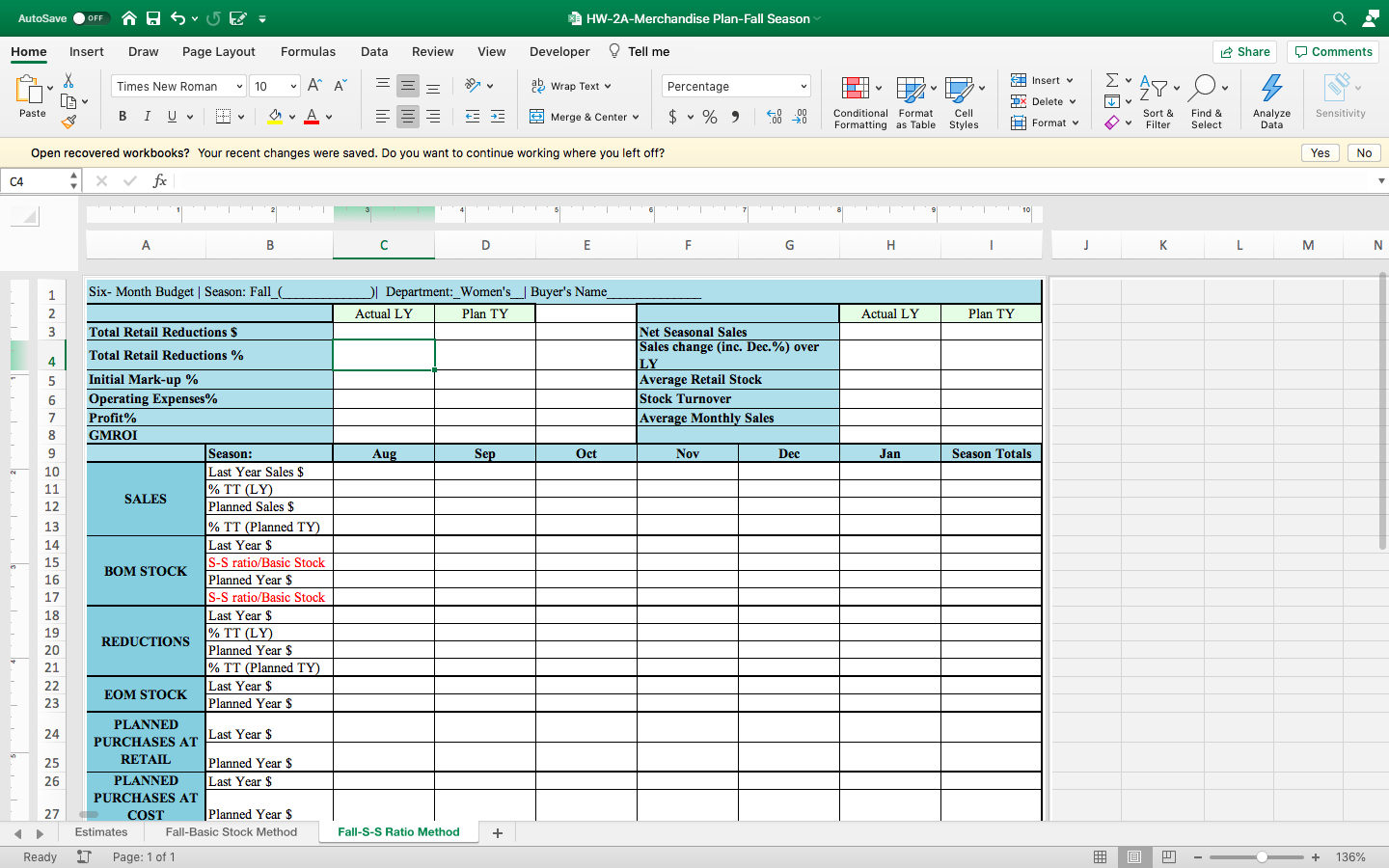The image size is (1389, 868).
Task: Open the Fall-Basic Stock Method sheet tab
Action: coord(231,831)
